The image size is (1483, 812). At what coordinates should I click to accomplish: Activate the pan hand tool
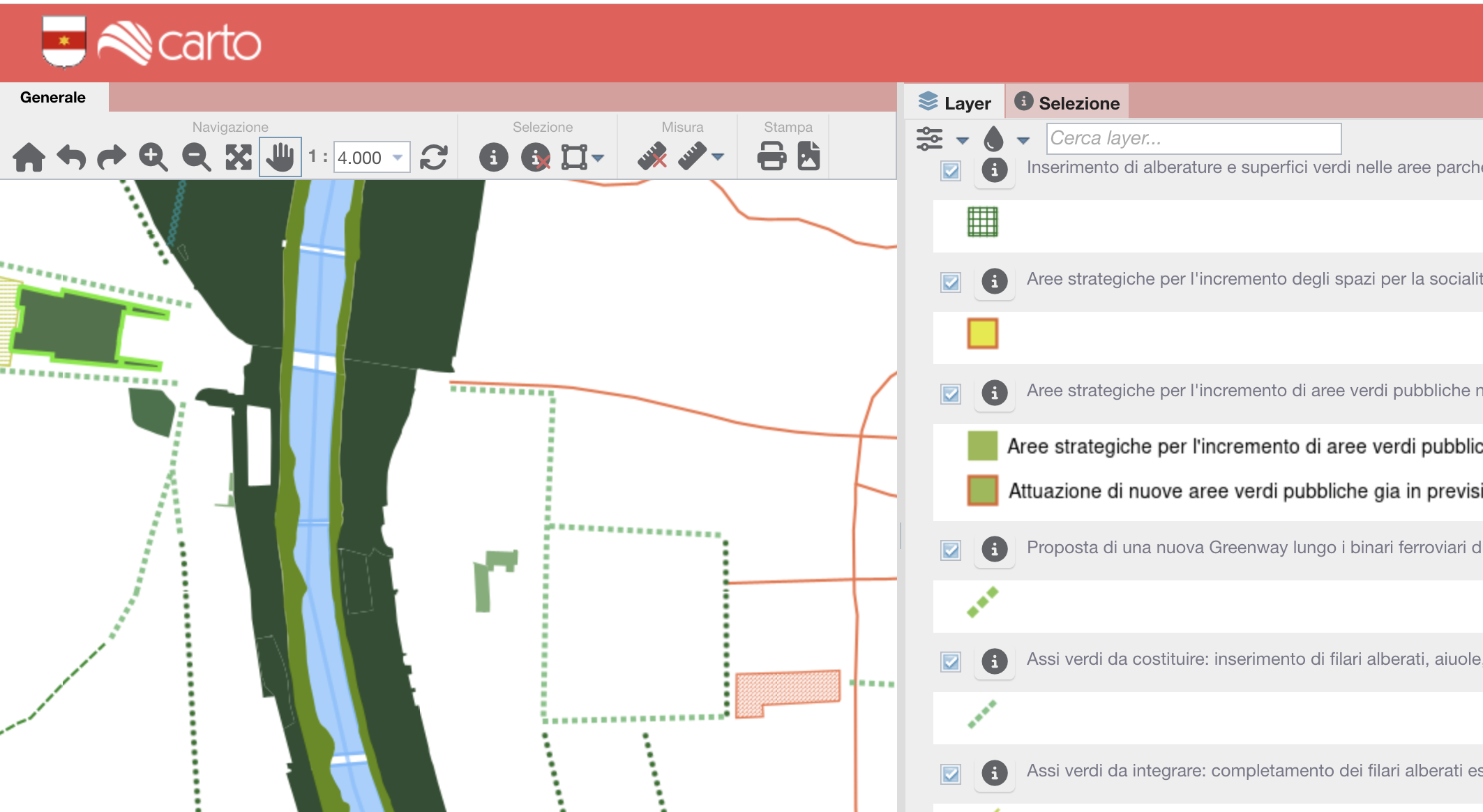click(x=280, y=157)
